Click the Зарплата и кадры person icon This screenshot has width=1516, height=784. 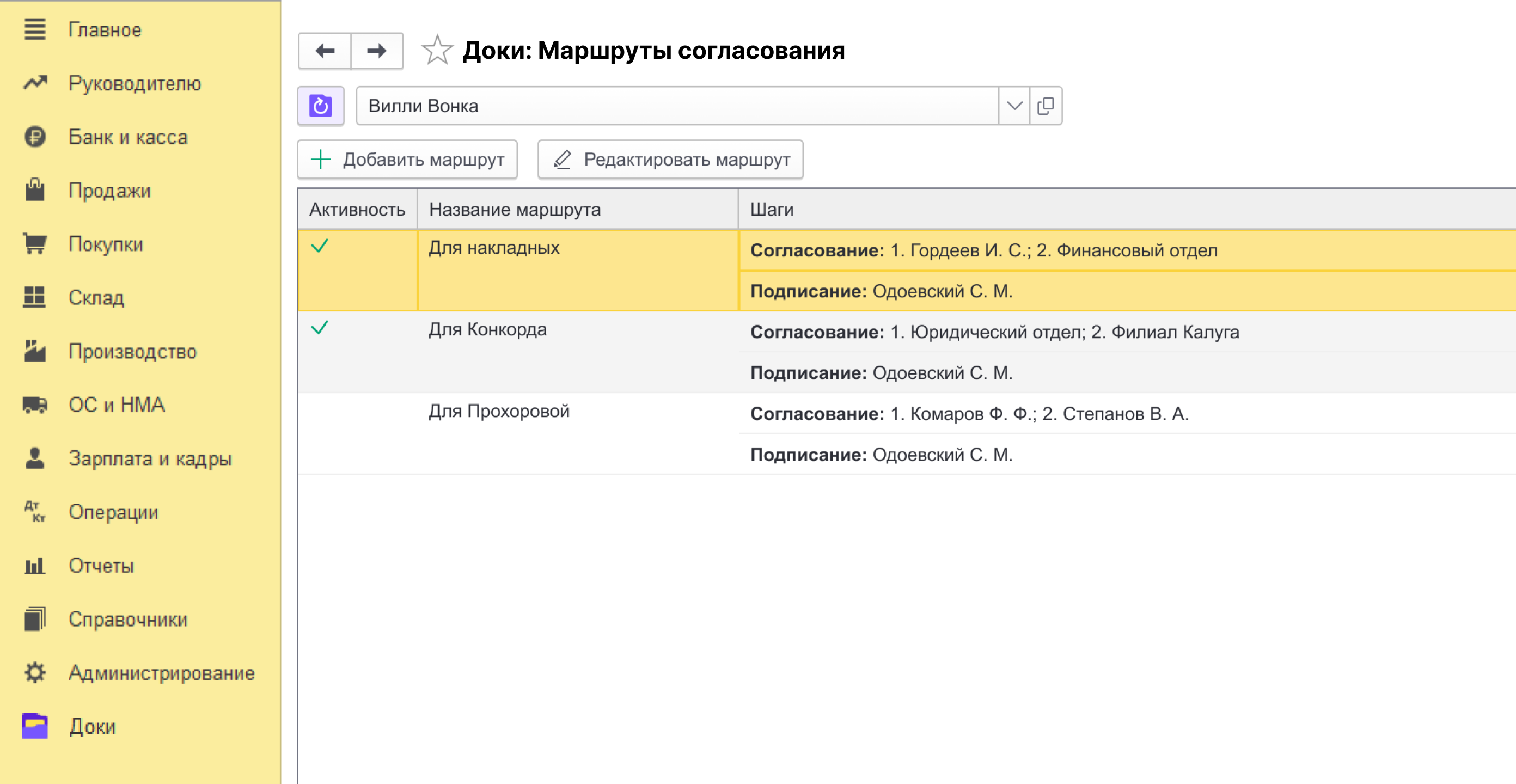(x=34, y=458)
